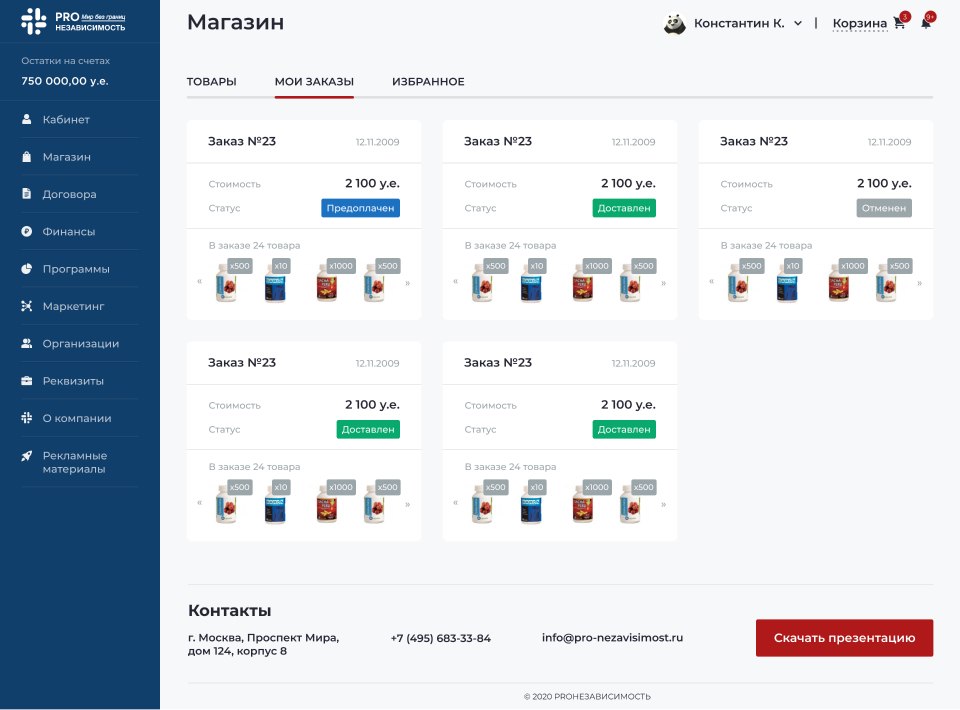
Task: Click the Отменен status badge
Action: click(x=884, y=208)
